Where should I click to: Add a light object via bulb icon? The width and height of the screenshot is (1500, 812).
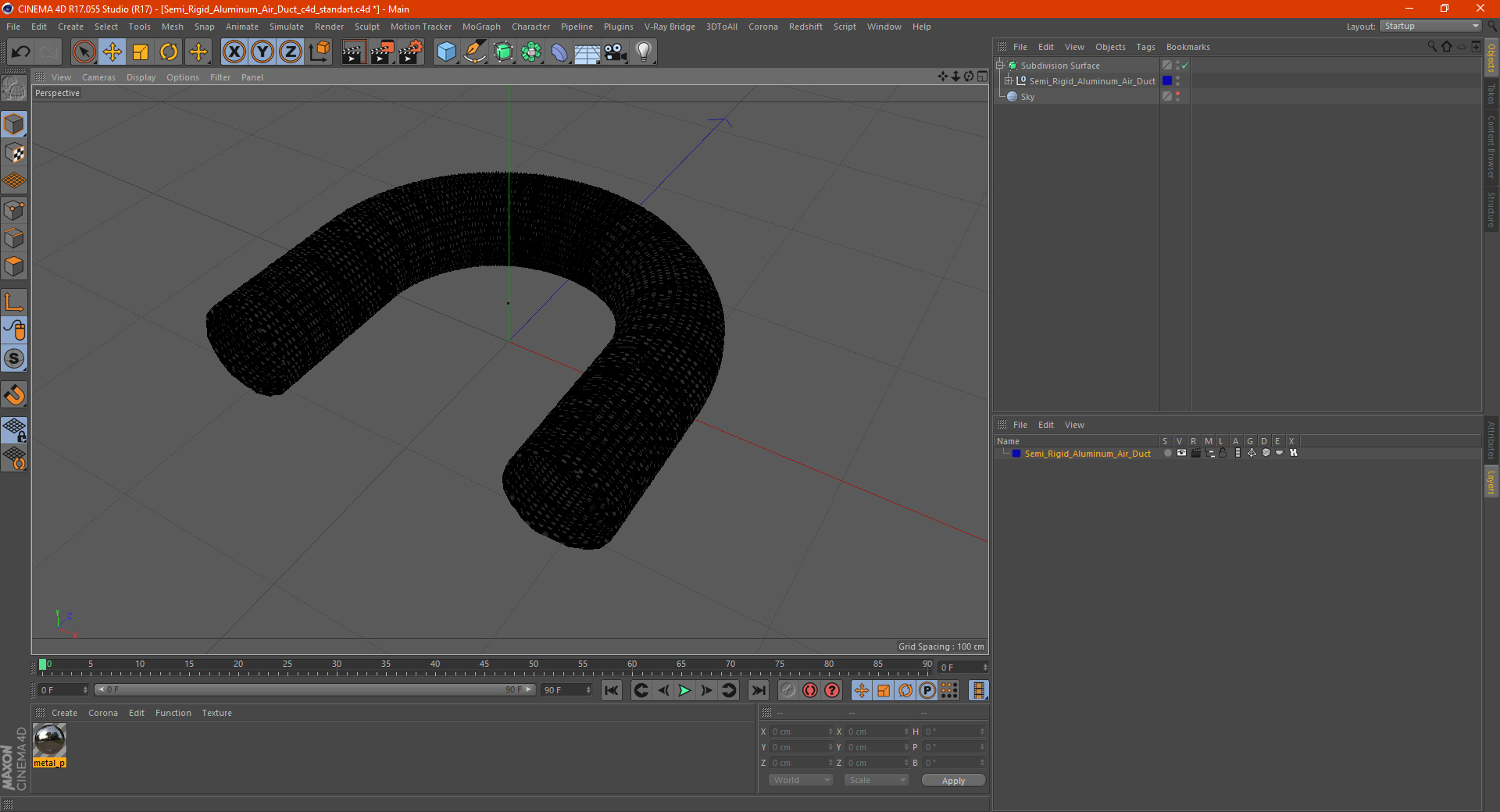click(x=643, y=52)
